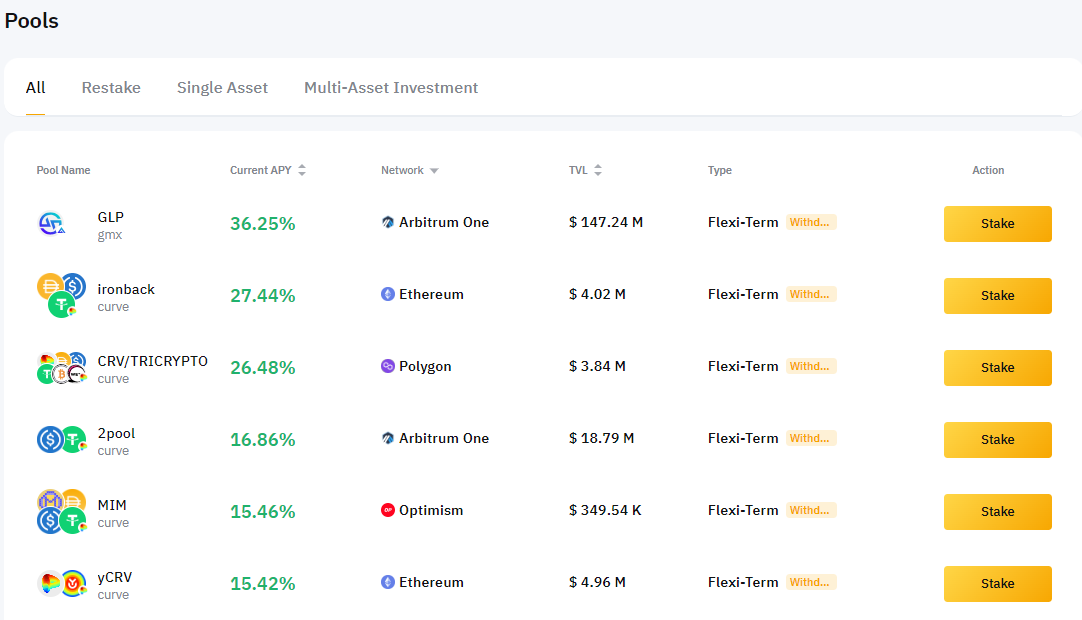Switch to the Restake tab

point(111,88)
